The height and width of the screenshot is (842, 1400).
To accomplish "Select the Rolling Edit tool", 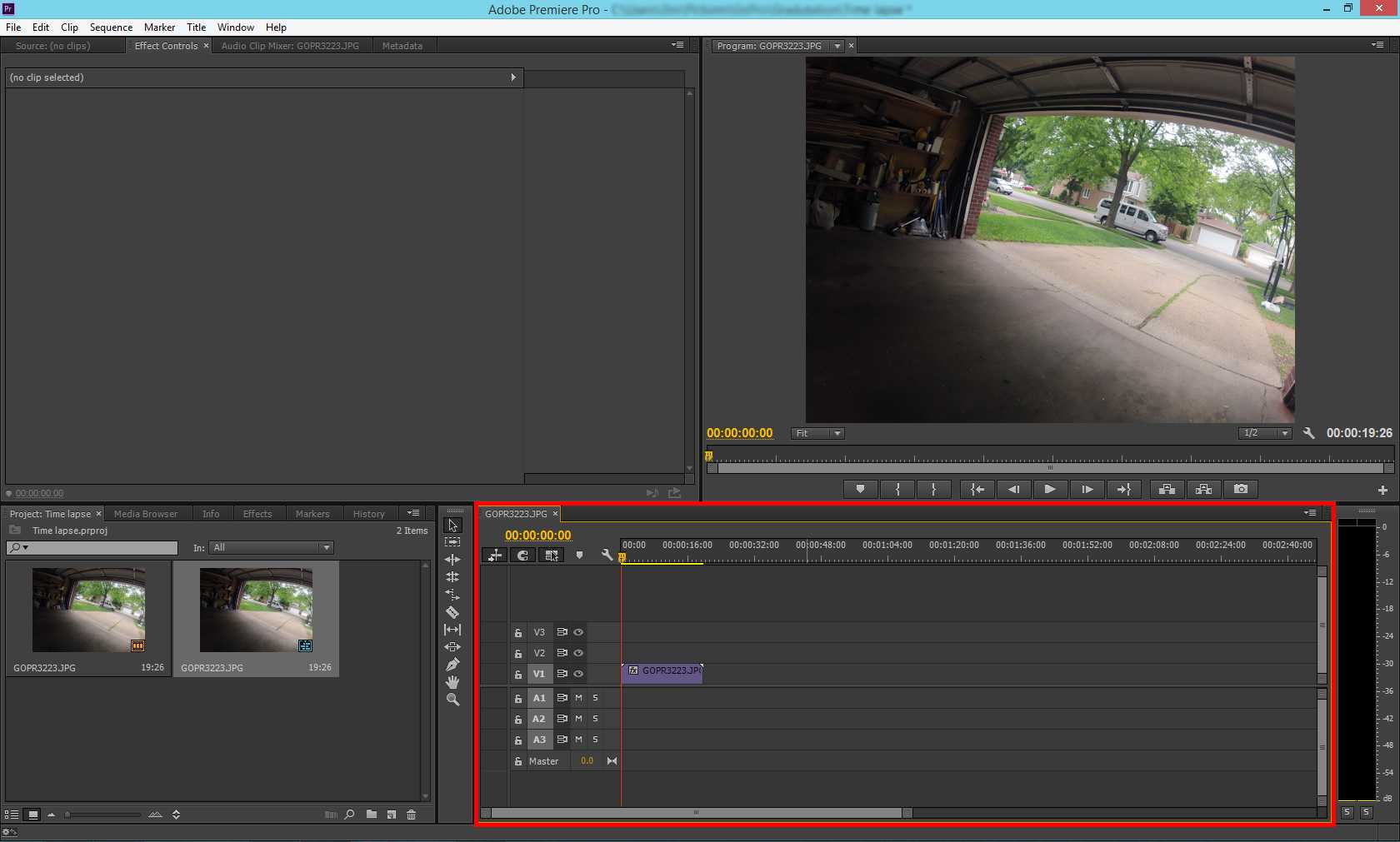I will [452, 577].
